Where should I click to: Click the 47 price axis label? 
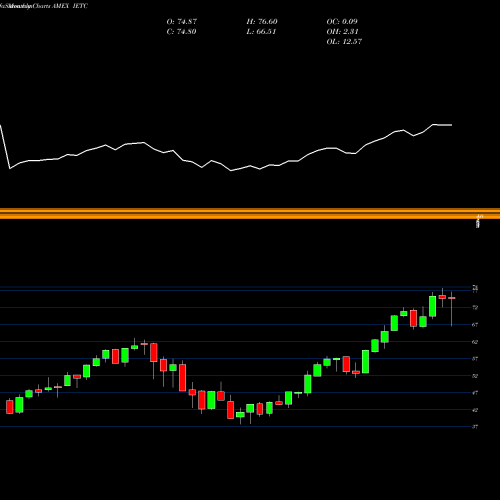click(x=475, y=393)
